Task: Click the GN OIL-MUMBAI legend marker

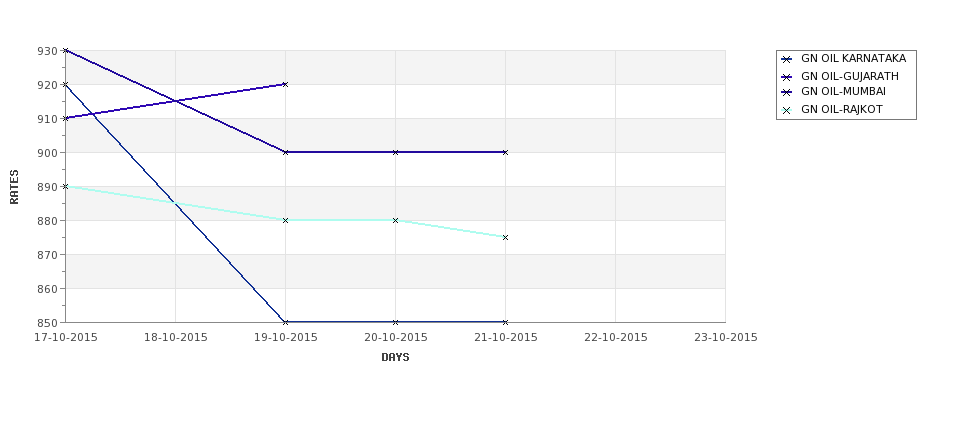Action: click(787, 93)
